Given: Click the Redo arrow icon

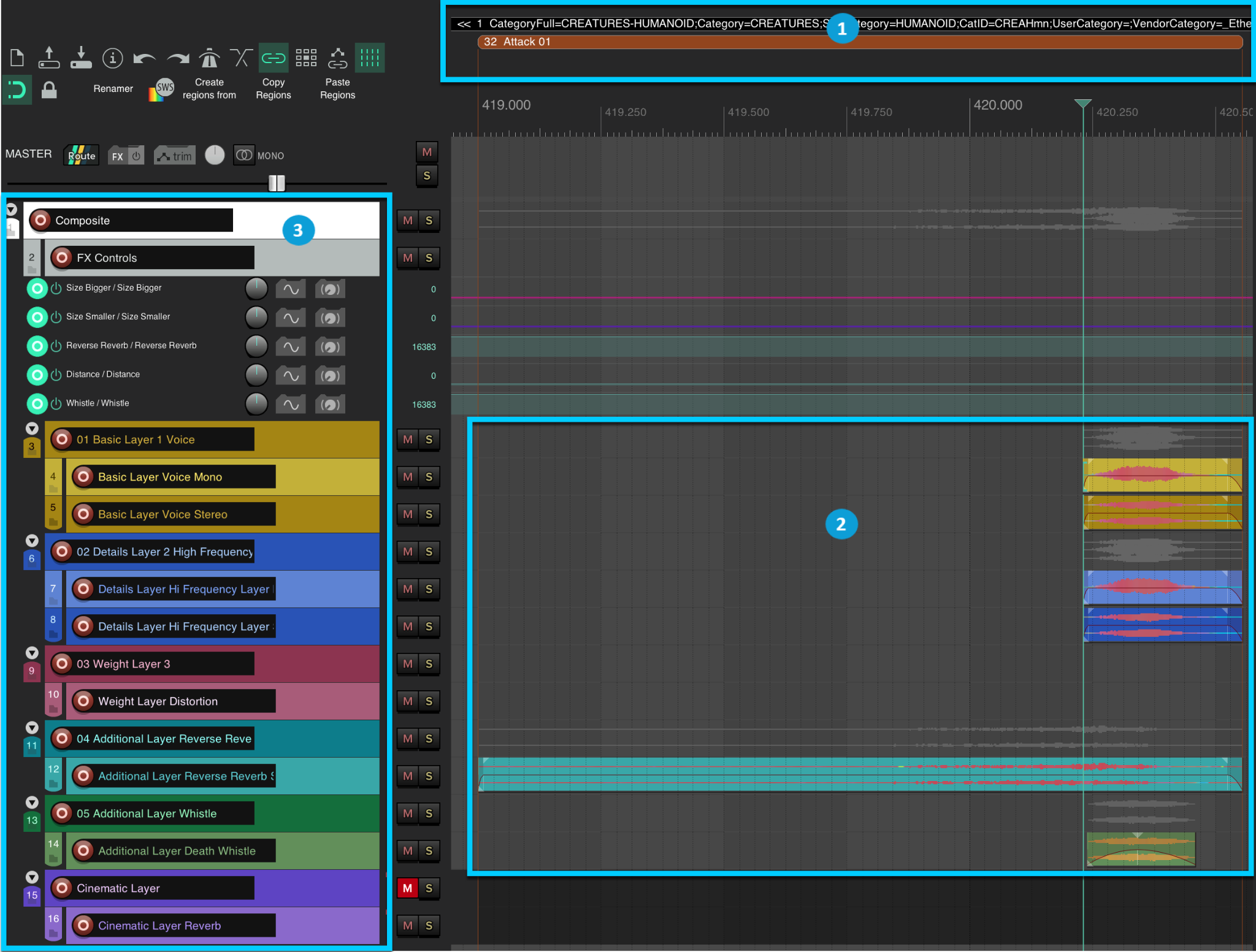Looking at the screenshot, I should (178, 59).
